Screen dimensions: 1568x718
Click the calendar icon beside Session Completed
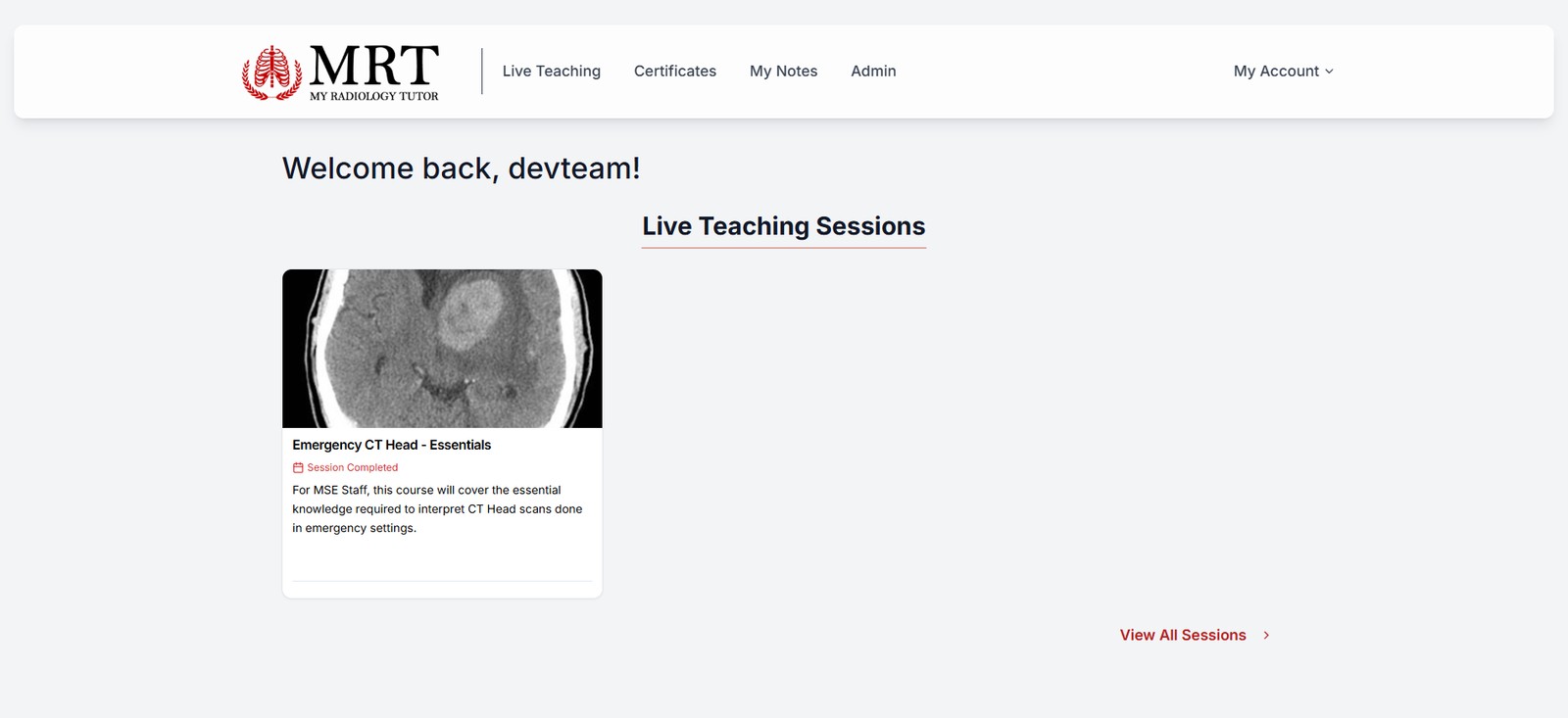point(298,468)
